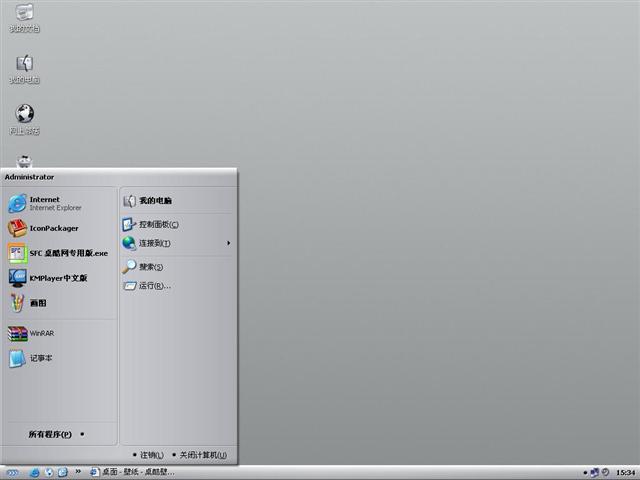Expand the 连接到 submenu arrow

point(229,243)
